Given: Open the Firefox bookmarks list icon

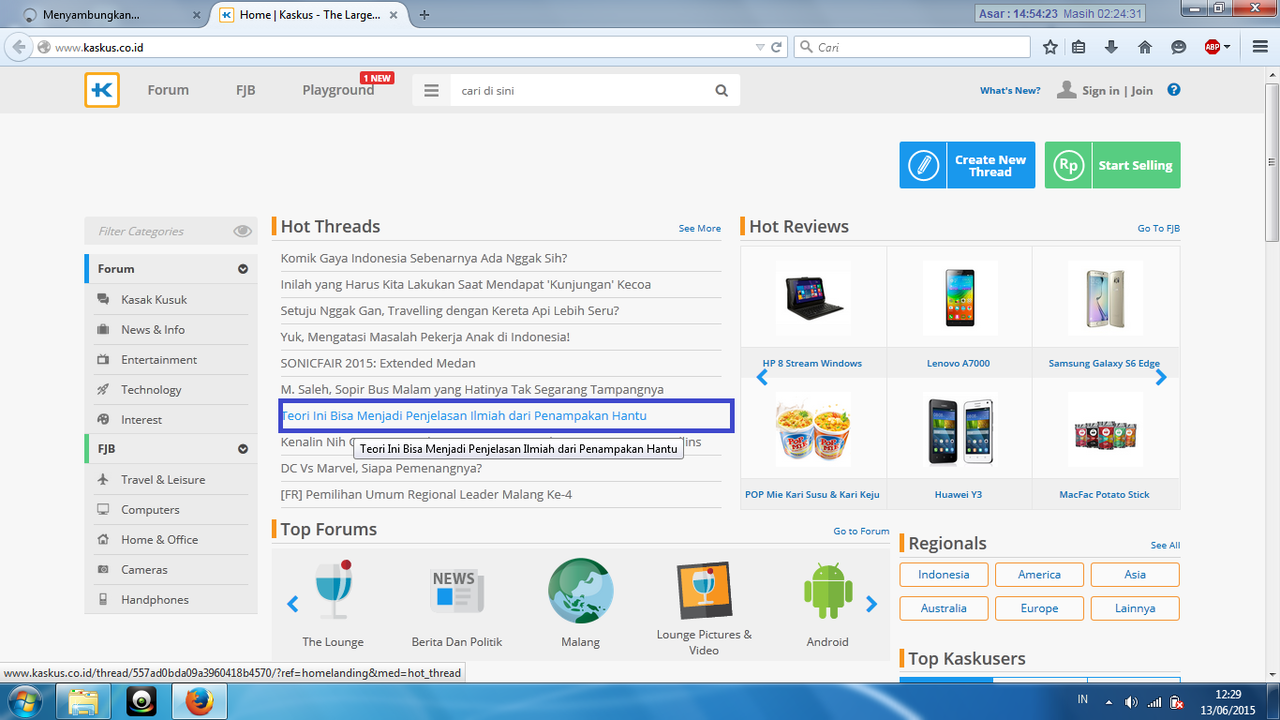Looking at the screenshot, I should pyautogui.click(x=1079, y=47).
